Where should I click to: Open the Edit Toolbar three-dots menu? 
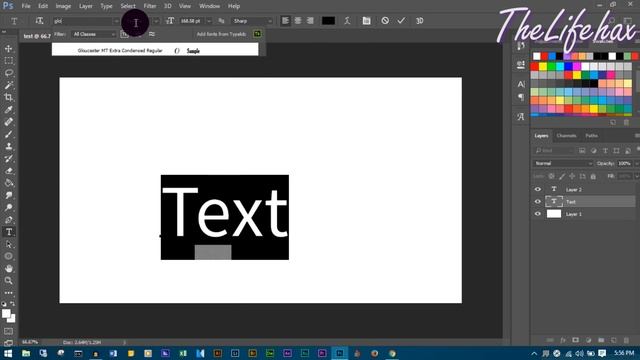click(x=9, y=293)
